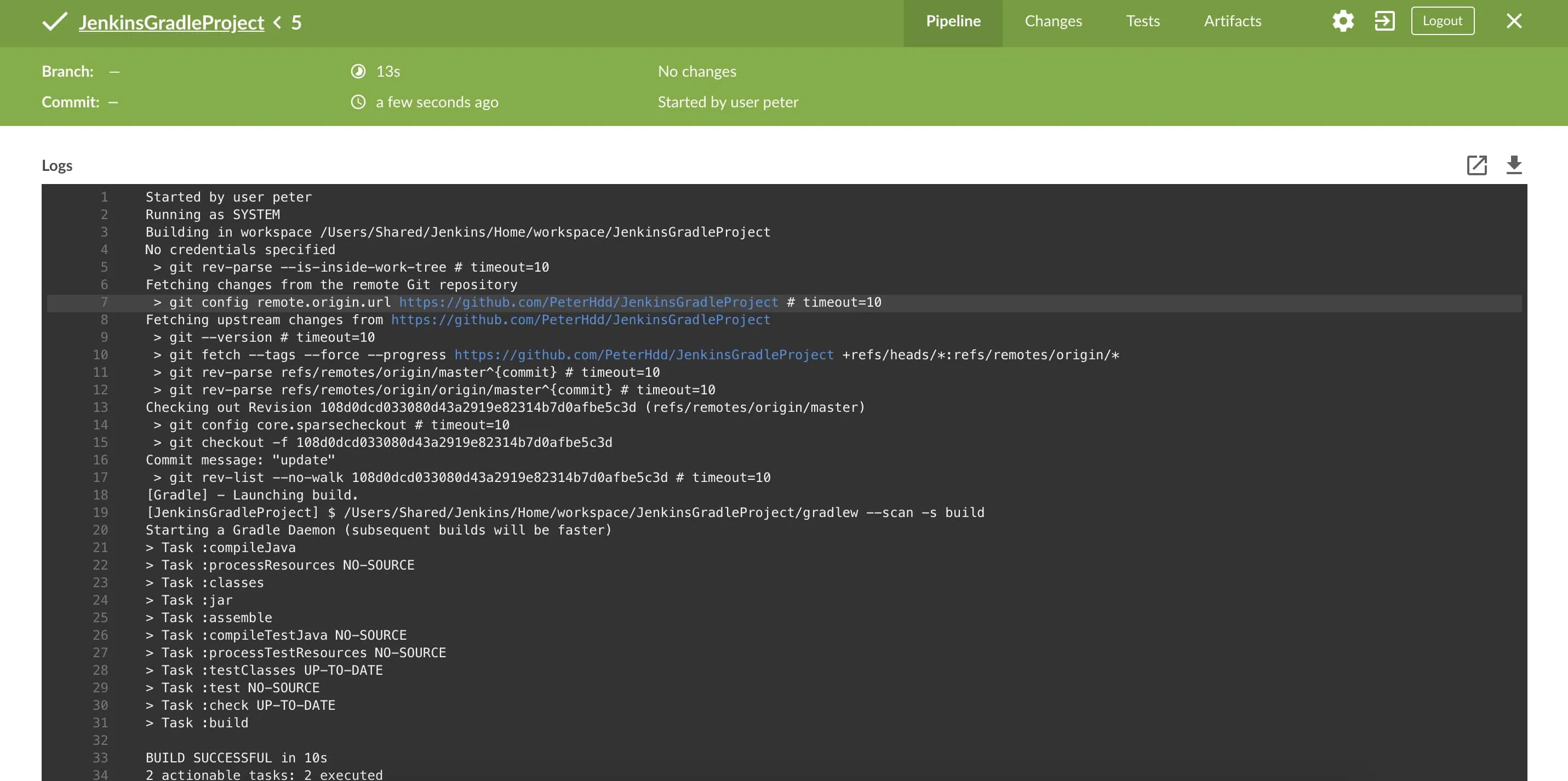Click 'a few seconds ago' timestamp
The height and width of the screenshot is (781, 1568).
point(437,102)
